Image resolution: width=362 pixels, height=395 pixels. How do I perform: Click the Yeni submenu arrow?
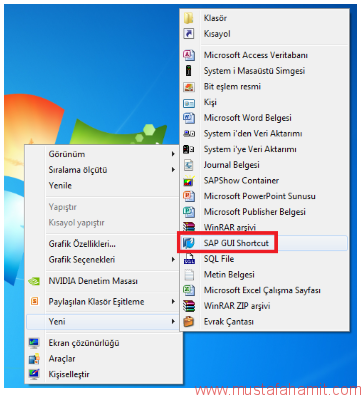tap(173, 322)
